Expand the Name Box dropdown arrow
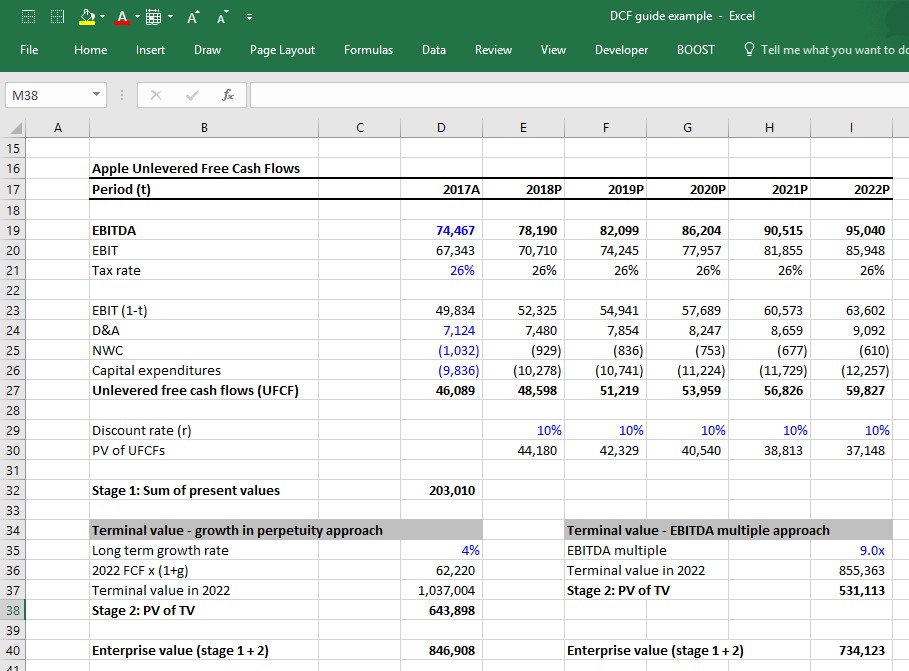 (96, 94)
